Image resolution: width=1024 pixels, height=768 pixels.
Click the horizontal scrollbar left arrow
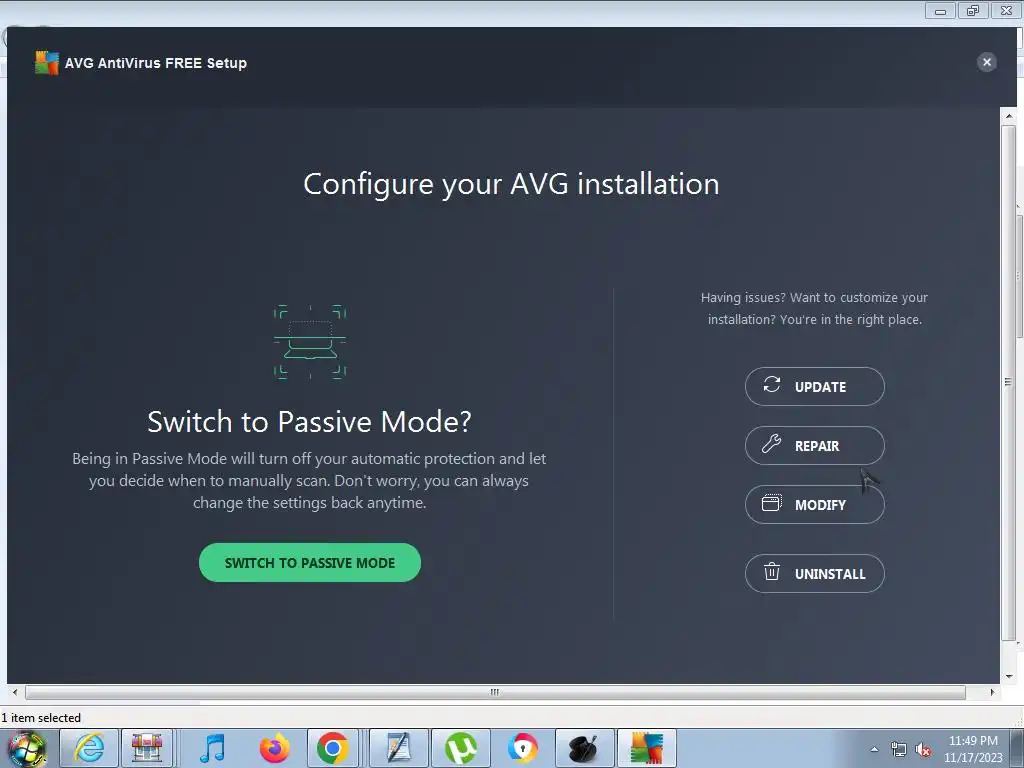point(14,692)
